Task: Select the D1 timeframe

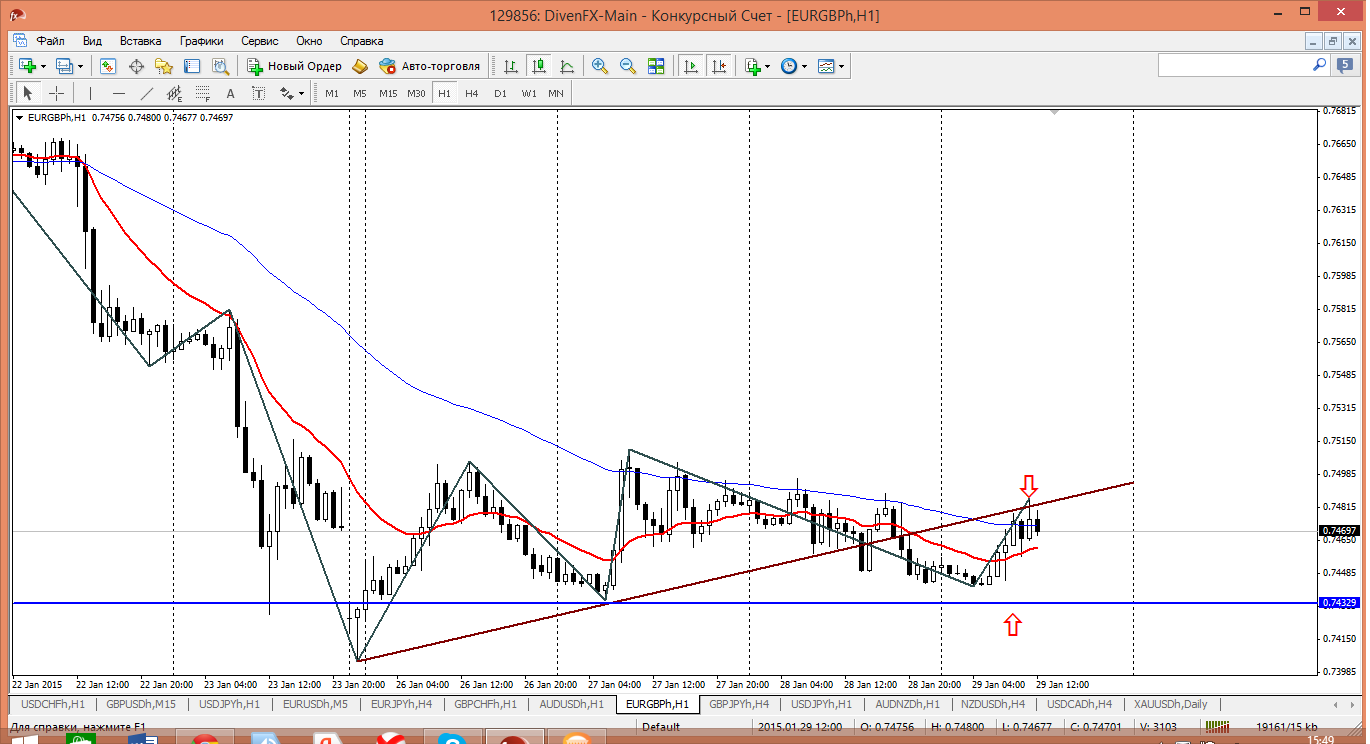Action: click(x=500, y=93)
